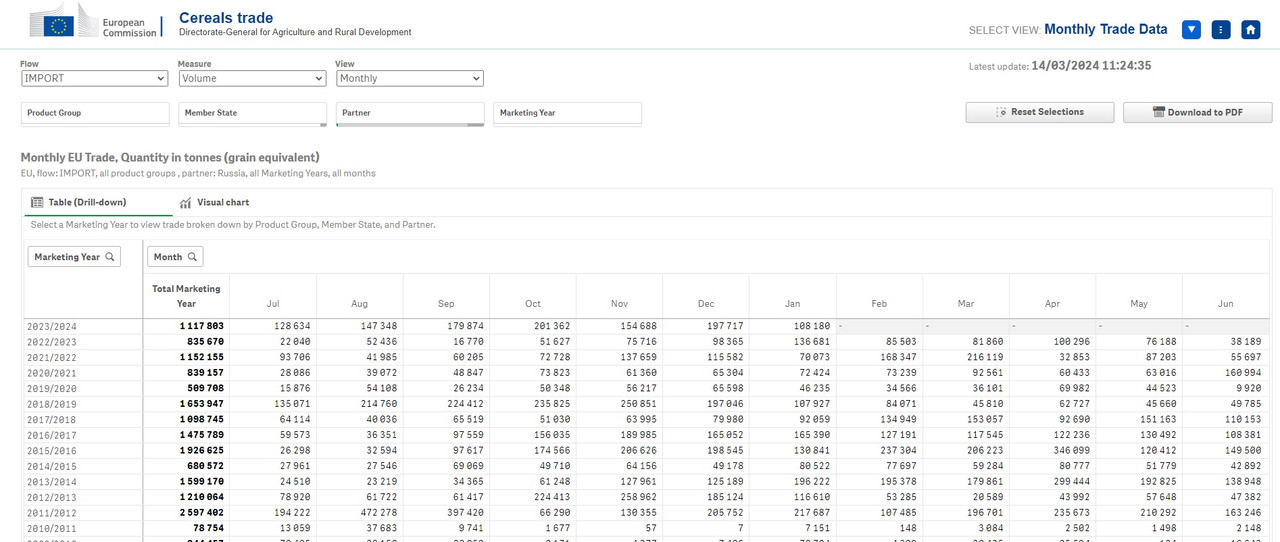Click the cell value 299 444

pyautogui.click(x=1071, y=482)
